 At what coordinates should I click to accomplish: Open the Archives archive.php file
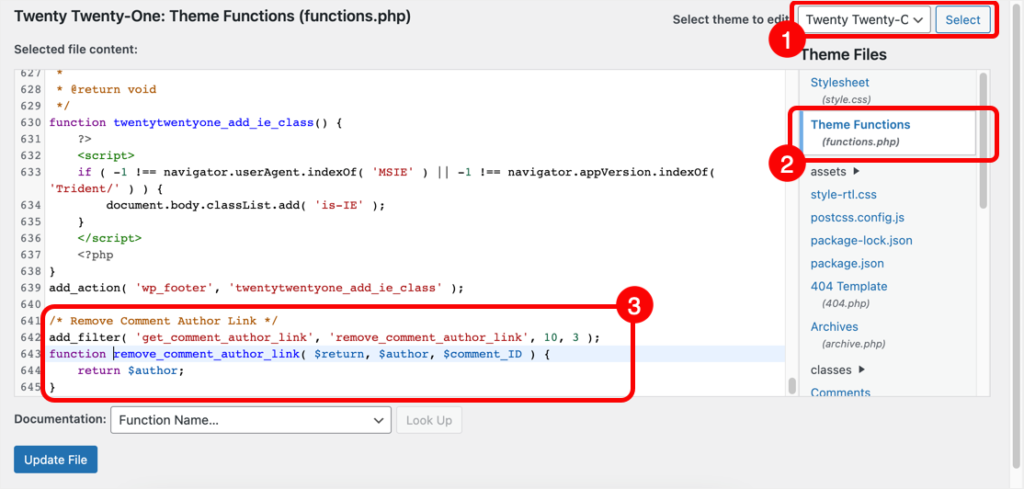(834, 327)
